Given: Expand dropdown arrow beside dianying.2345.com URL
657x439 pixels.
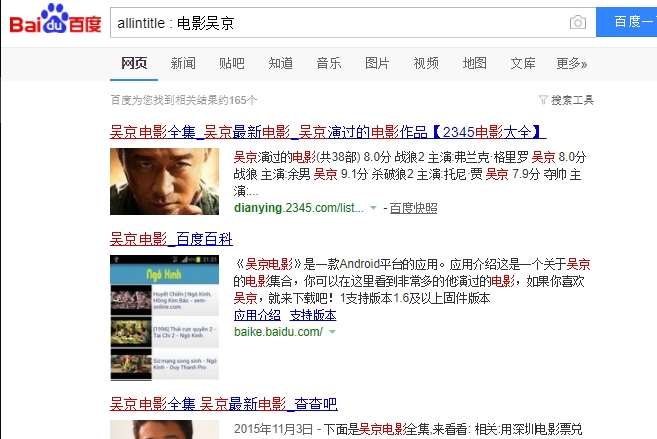Looking at the screenshot, I should click(x=373, y=208).
